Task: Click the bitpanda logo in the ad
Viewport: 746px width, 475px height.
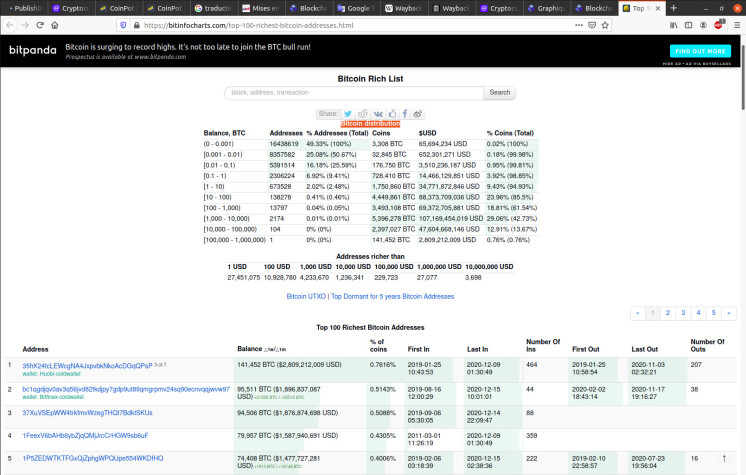Action: click(33, 50)
